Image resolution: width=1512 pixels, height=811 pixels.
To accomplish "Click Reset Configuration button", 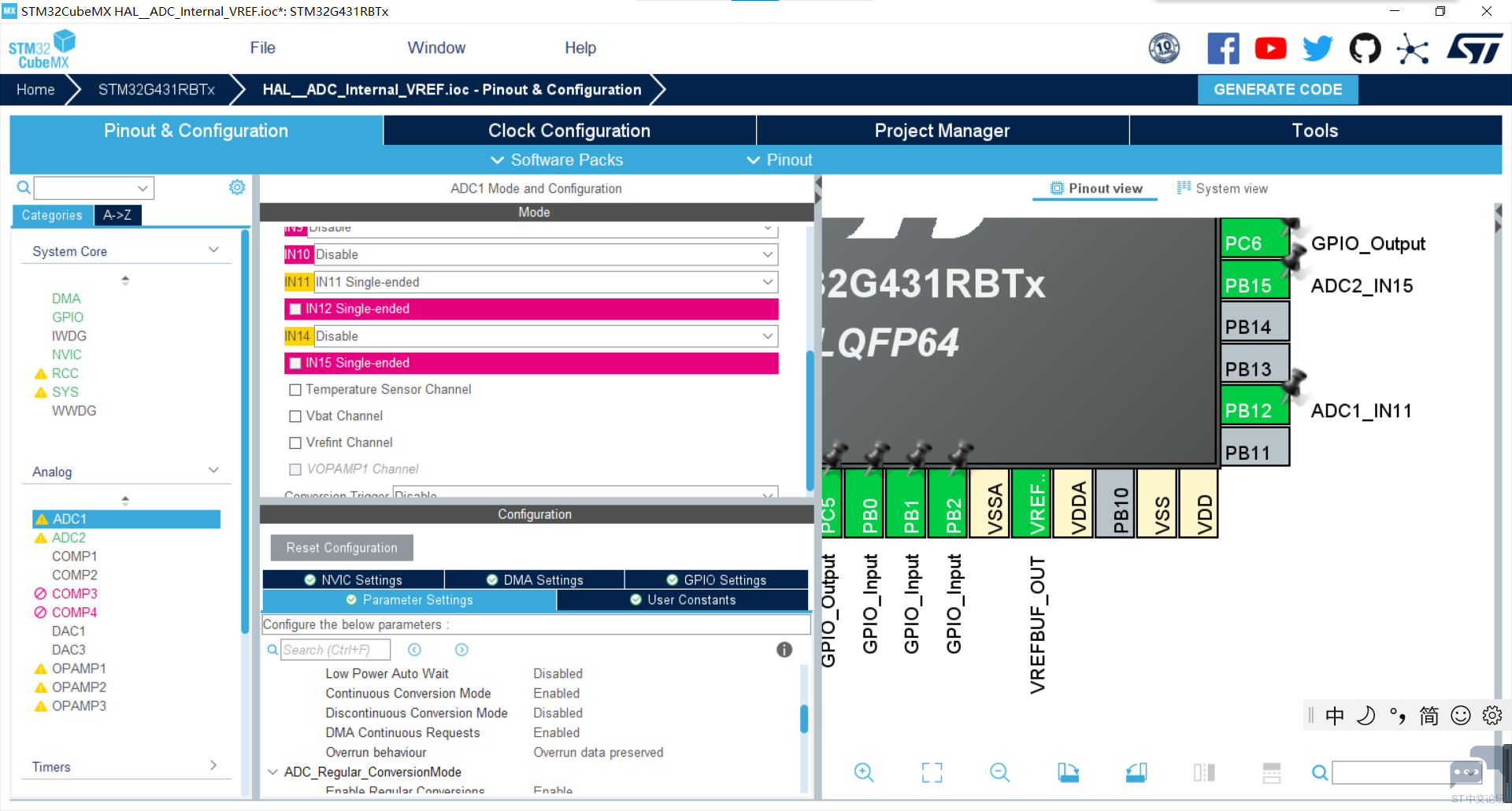I will (x=342, y=548).
